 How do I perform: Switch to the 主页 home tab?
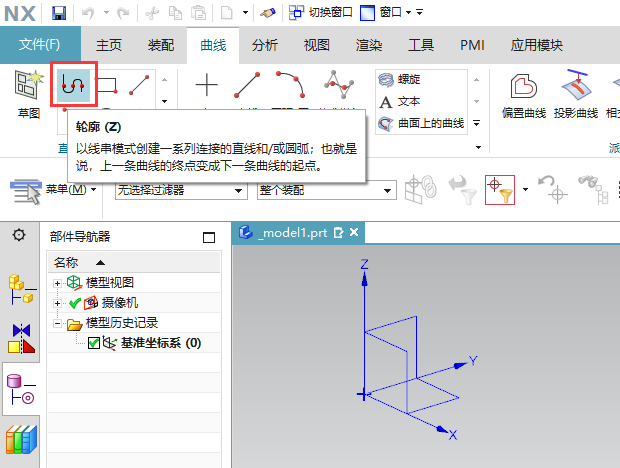[x=109, y=45]
